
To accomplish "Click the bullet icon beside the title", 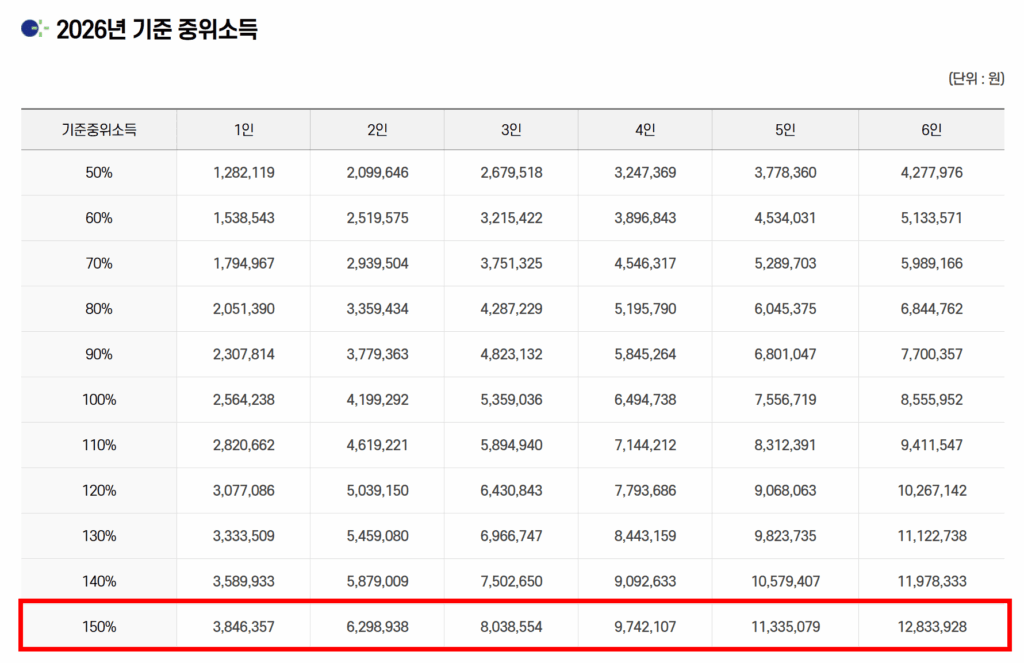I will pos(34,29).
